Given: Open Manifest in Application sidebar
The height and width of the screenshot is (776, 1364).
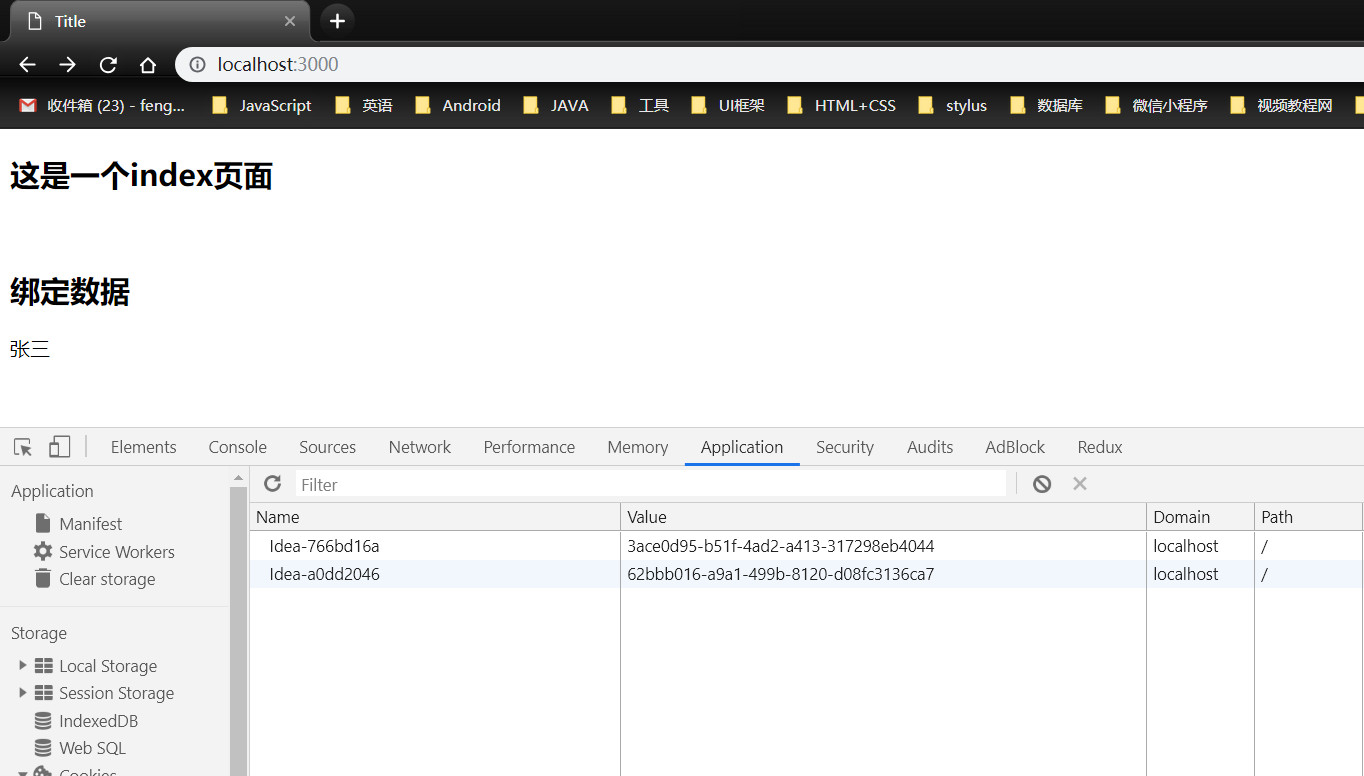Looking at the screenshot, I should [x=90, y=524].
